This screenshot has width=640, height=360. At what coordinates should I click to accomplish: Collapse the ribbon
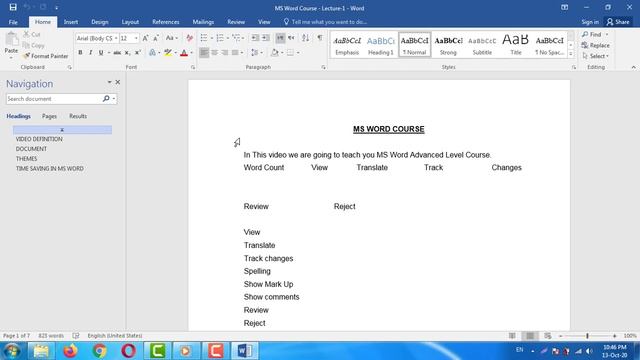pos(633,67)
